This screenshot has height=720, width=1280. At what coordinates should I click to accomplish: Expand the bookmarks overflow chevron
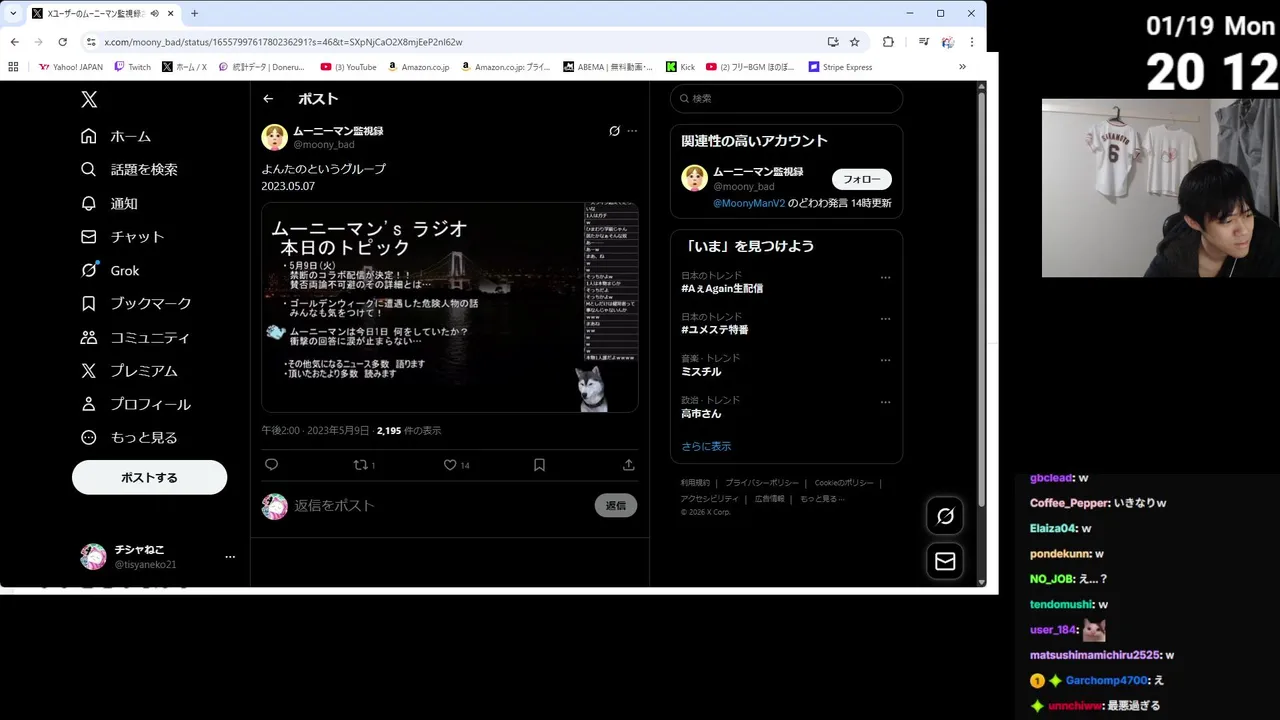point(963,67)
